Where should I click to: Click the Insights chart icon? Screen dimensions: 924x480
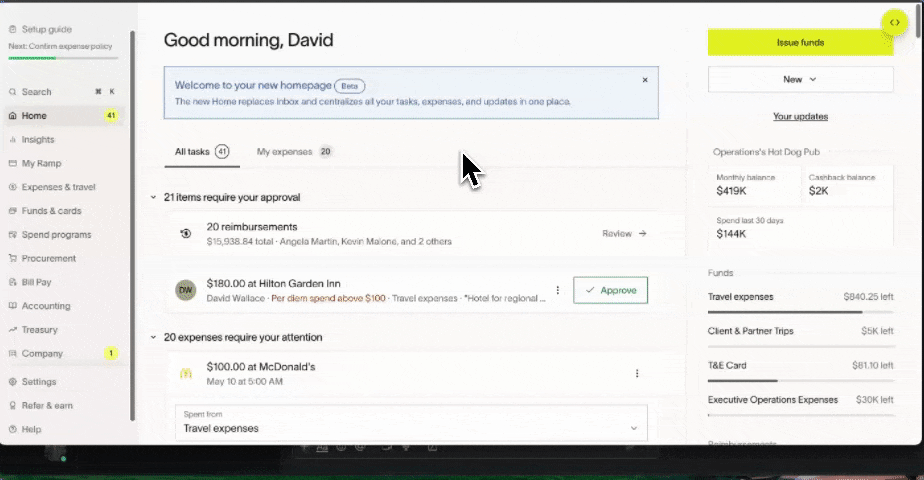click(x=13, y=140)
